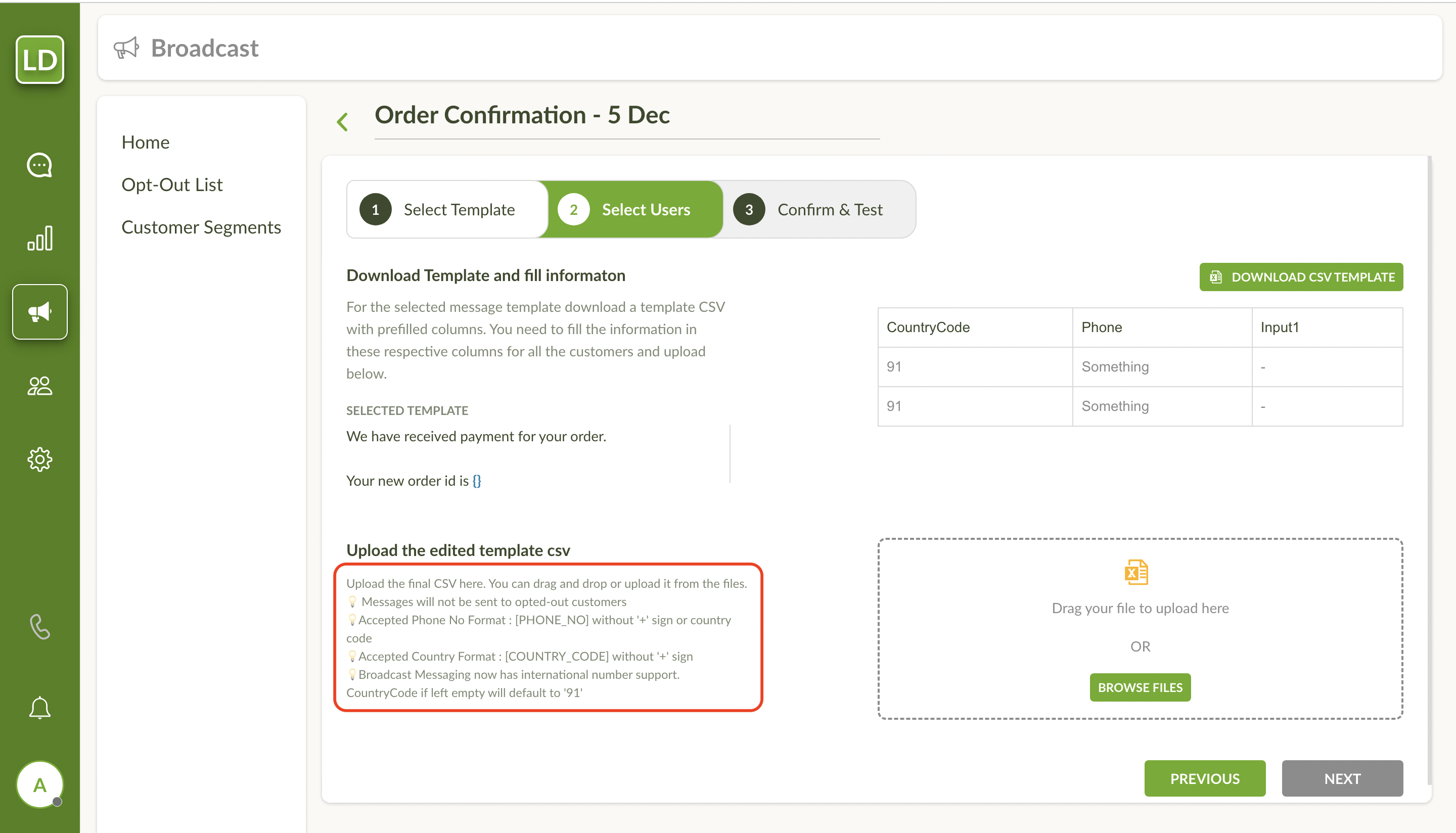Click the phone call sidebar icon
The image size is (1456, 833).
[x=39, y=626]
